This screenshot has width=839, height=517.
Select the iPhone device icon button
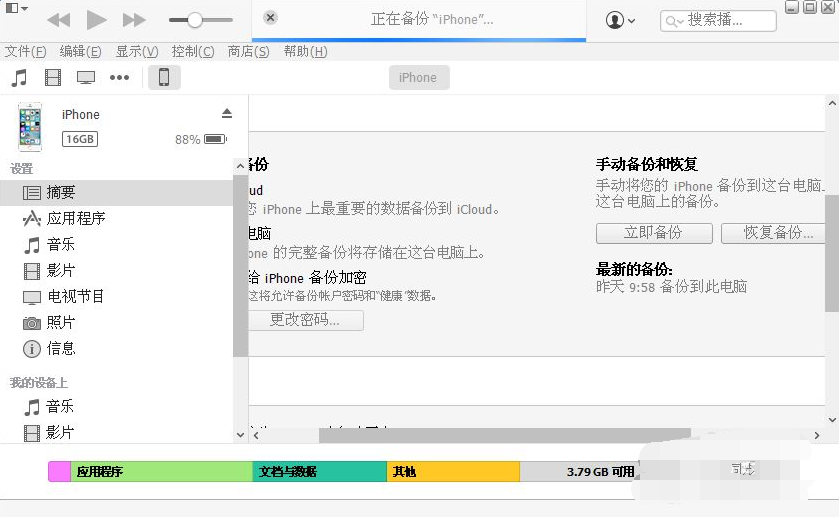tap(164, 78)
